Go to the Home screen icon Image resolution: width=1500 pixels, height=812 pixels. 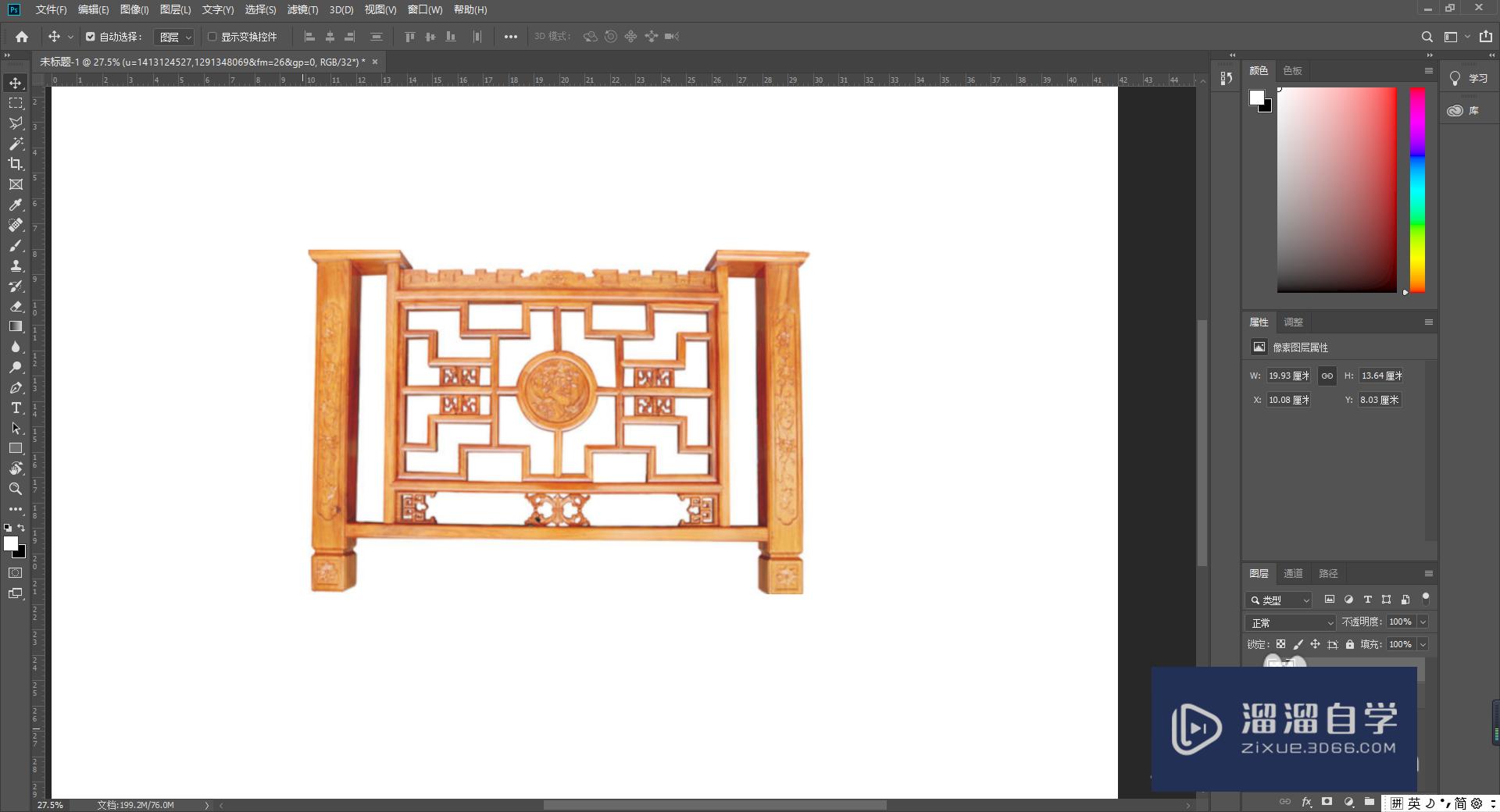[22, 37]
